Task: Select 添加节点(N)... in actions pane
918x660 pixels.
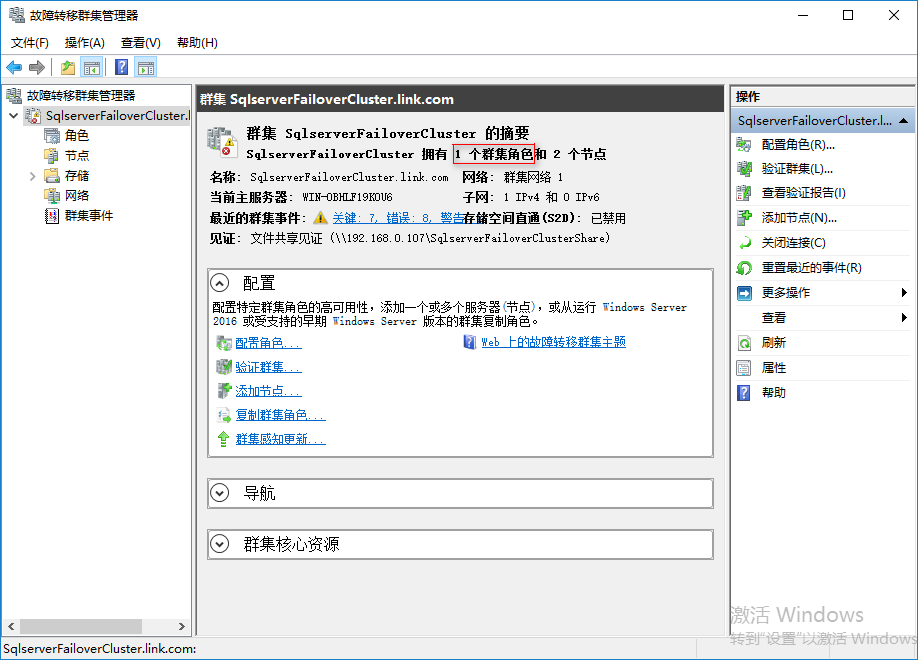Action: [799, 218]
